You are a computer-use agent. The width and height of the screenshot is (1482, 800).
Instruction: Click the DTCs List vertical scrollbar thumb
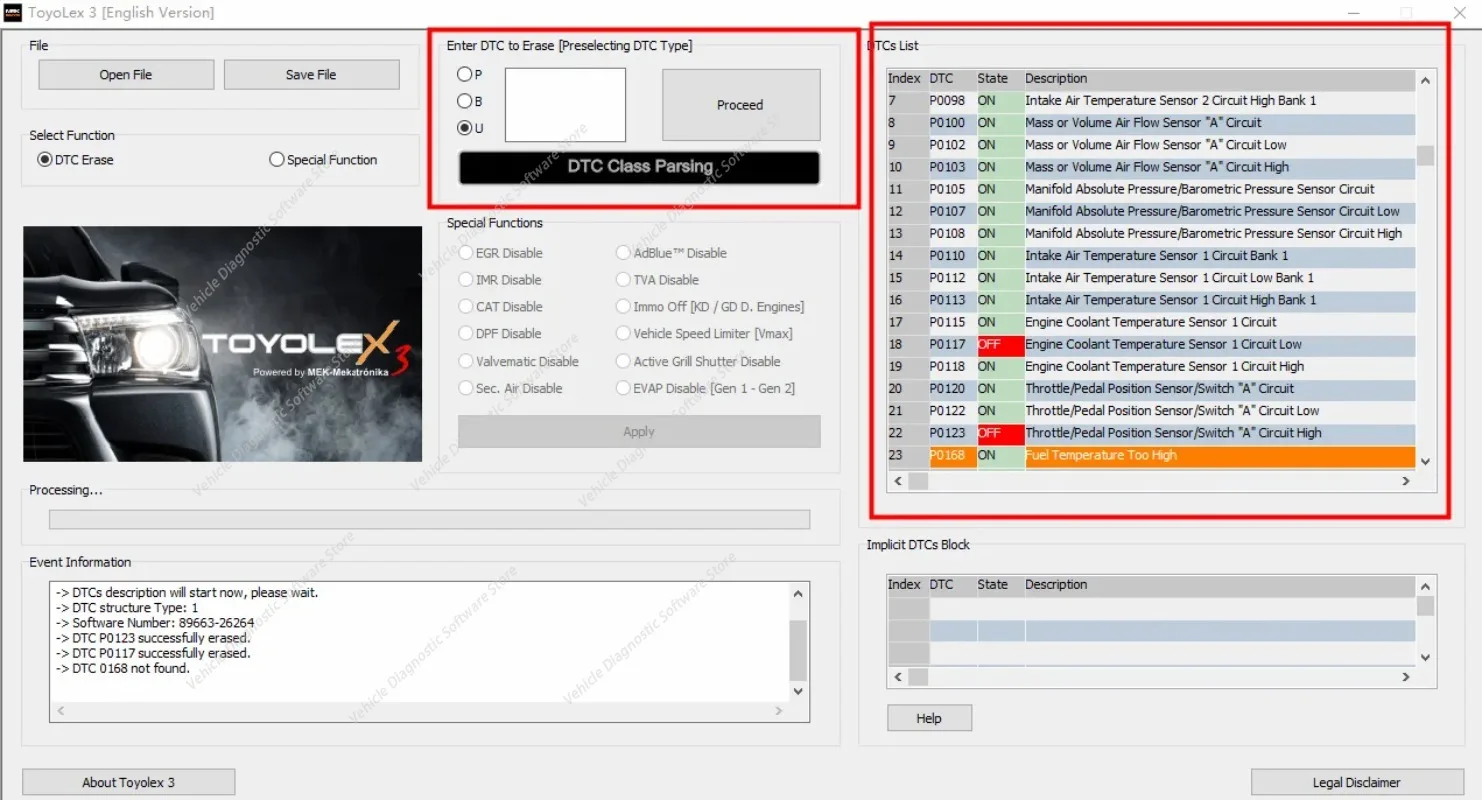1425,155
